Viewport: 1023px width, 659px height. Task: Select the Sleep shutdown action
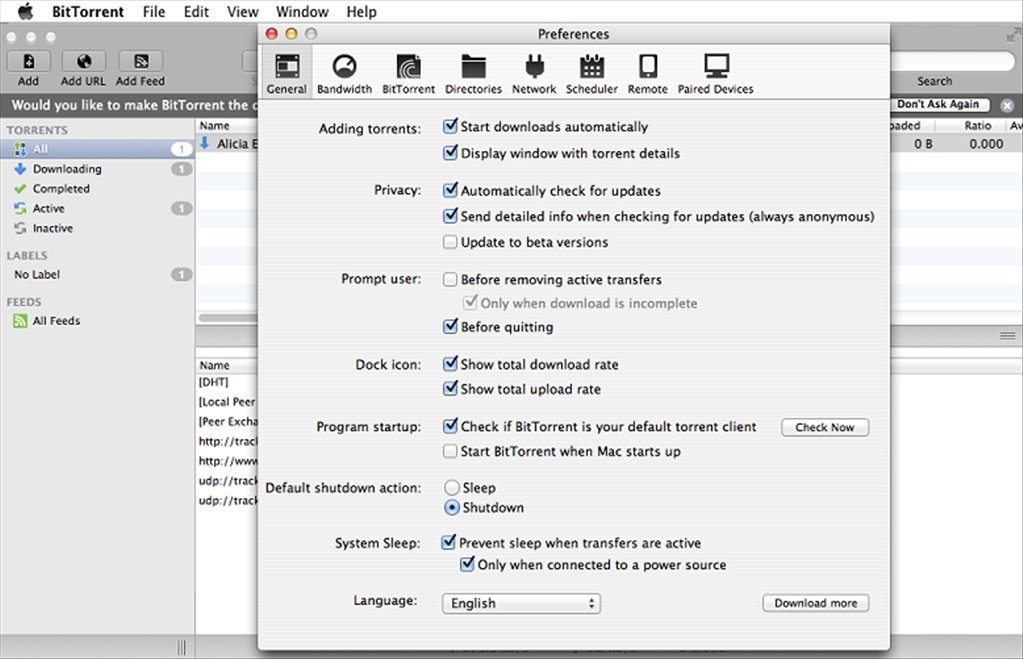click(x=451, y=487)
